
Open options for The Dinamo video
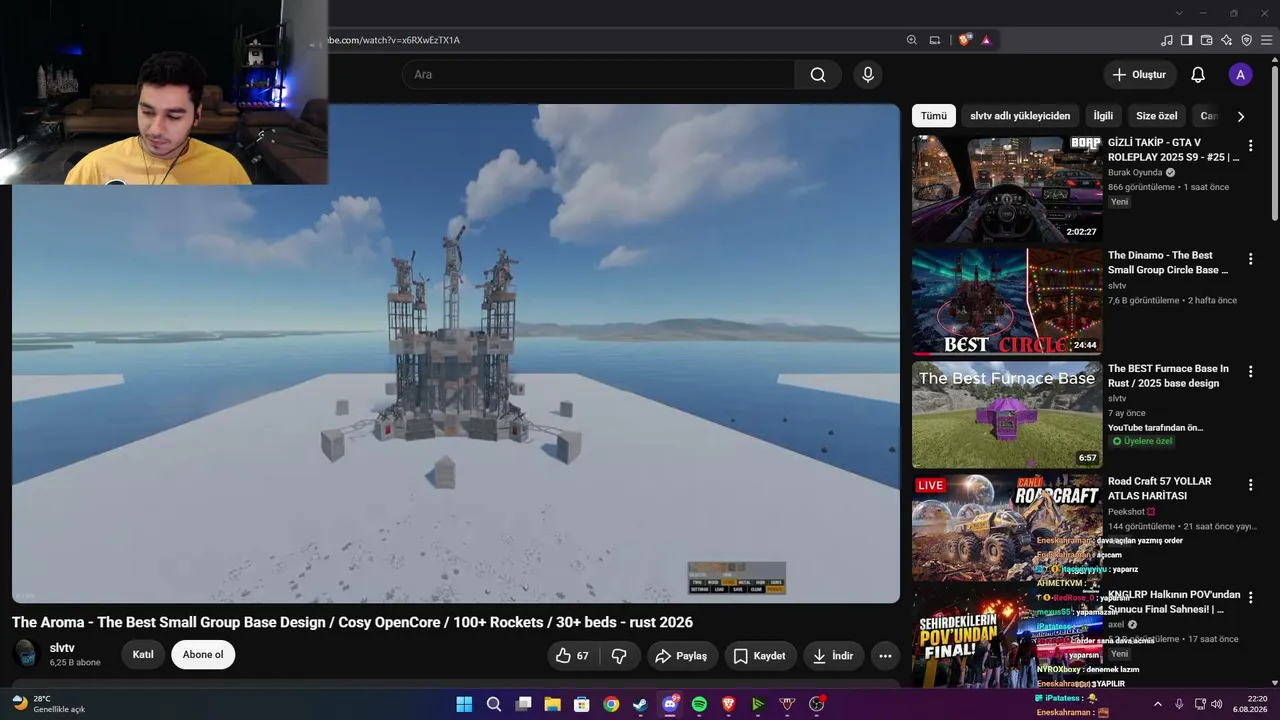click(1250, 259)
